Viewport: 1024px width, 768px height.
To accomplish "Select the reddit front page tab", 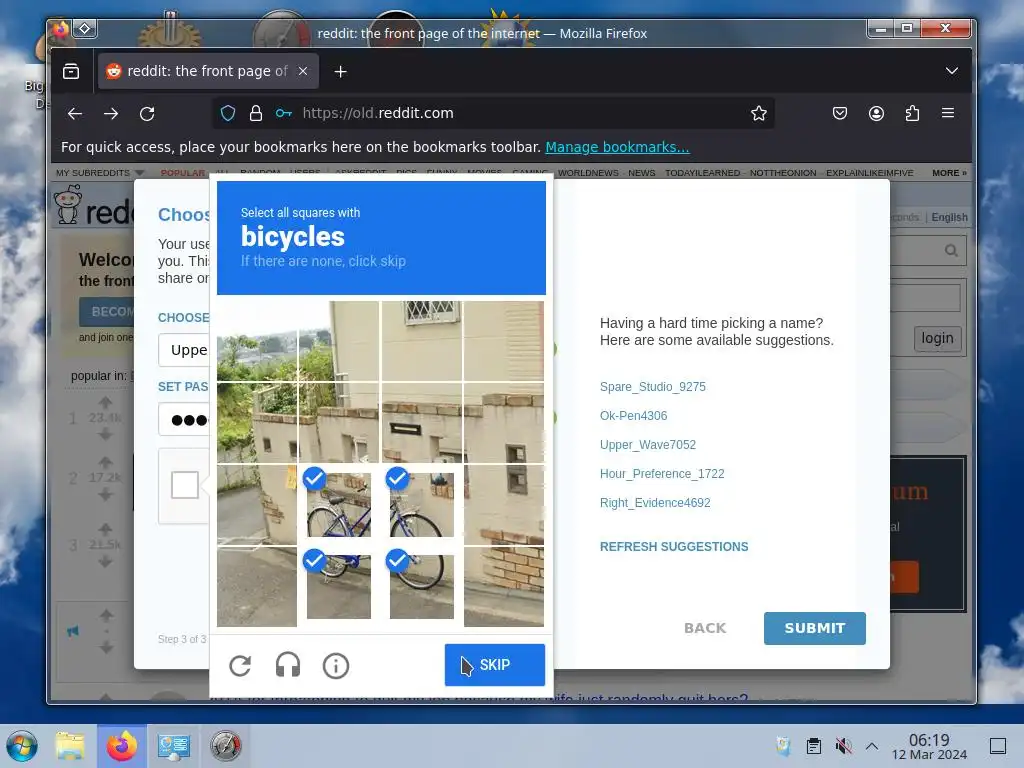I will coord(208,71).
